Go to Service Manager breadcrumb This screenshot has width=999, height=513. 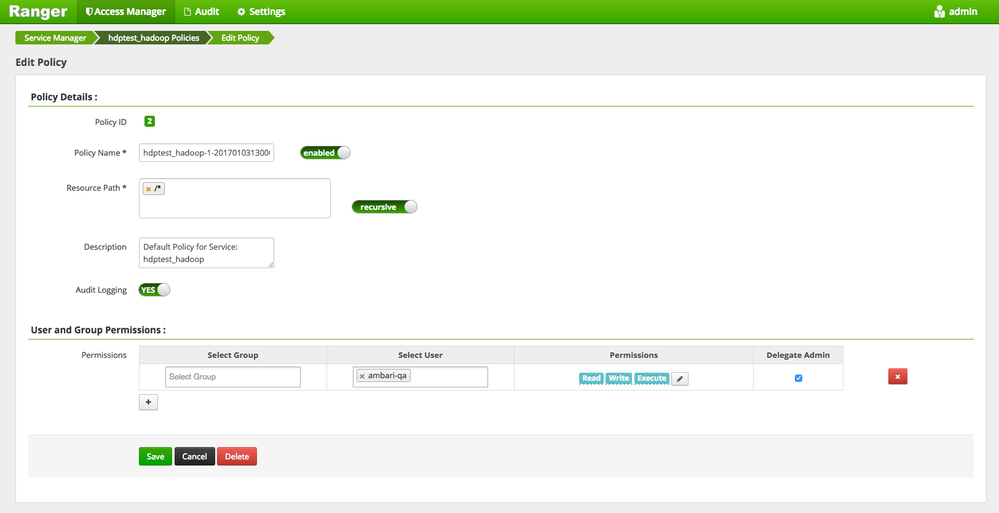click(55, 38)
